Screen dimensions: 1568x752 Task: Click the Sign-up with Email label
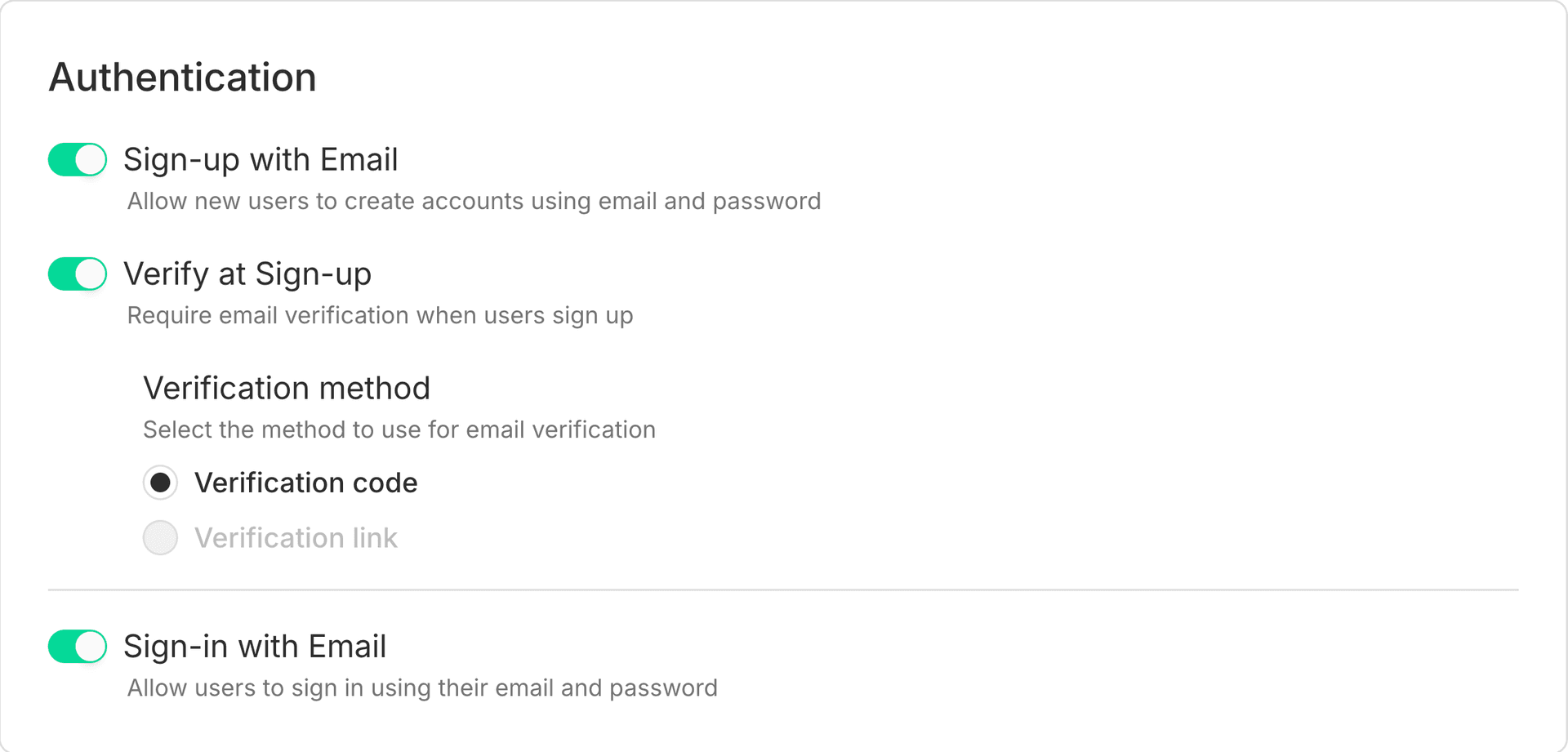[261, 159]
